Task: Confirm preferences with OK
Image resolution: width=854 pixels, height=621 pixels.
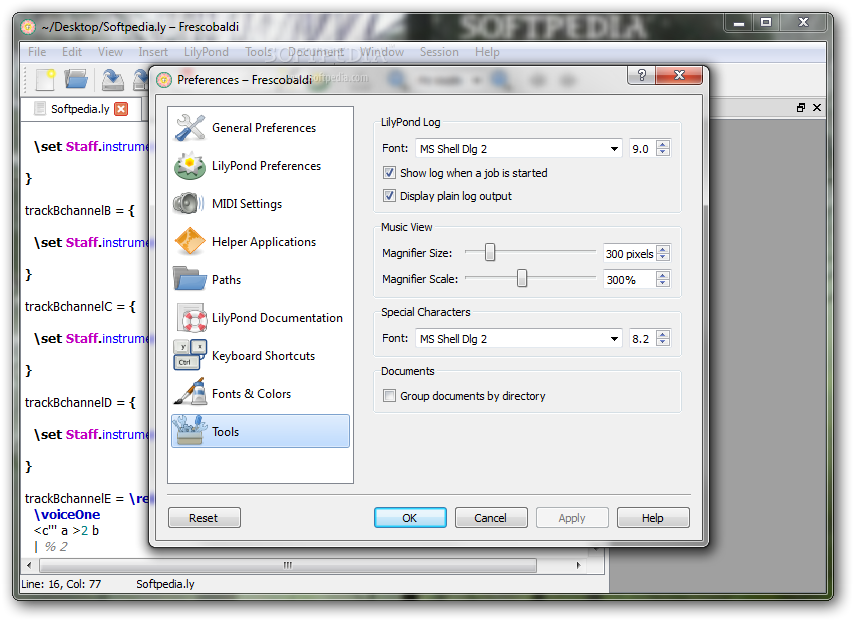Action: [x=410, y=518]
